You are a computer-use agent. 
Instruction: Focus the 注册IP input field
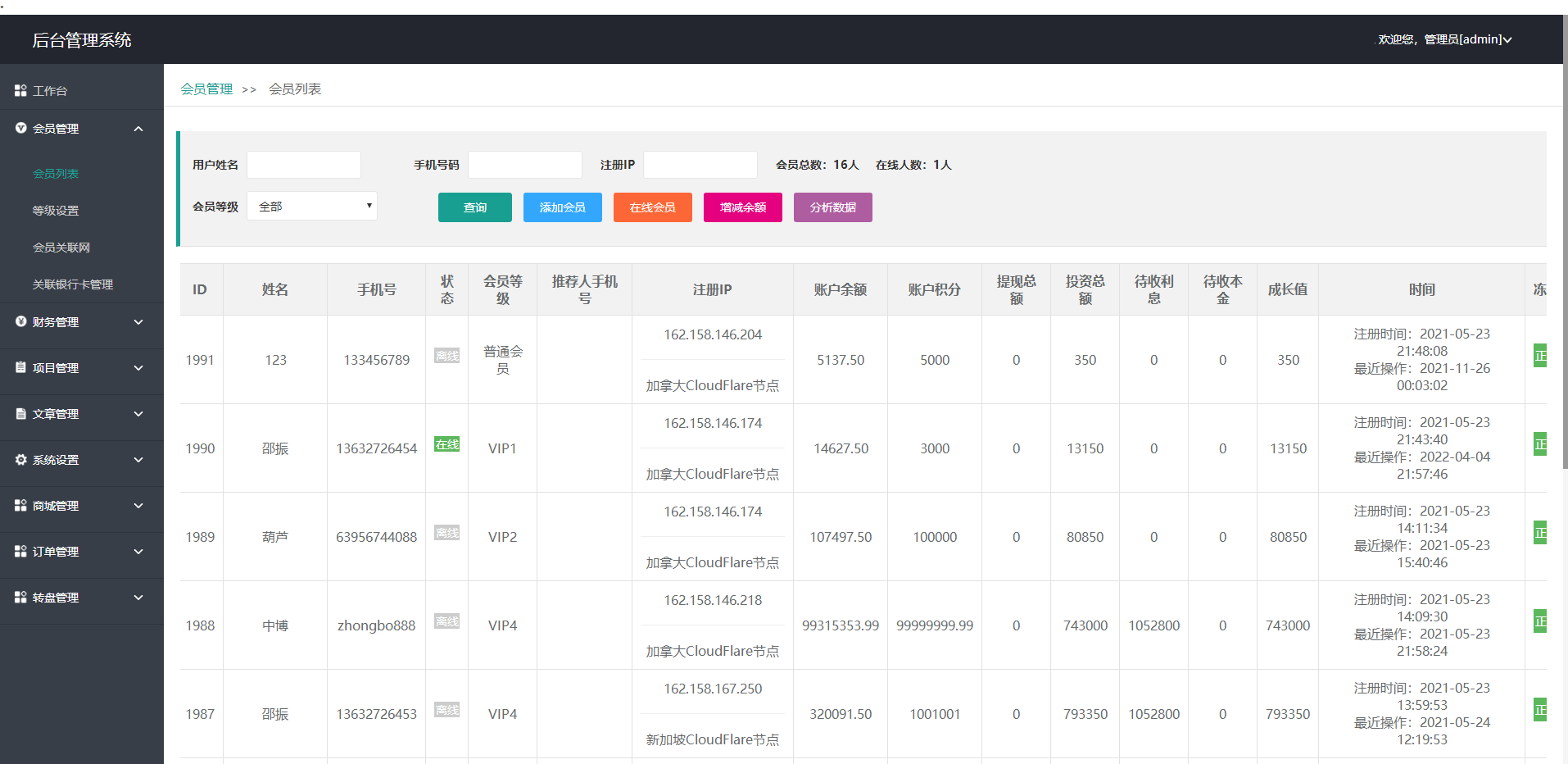pos(700,165)
